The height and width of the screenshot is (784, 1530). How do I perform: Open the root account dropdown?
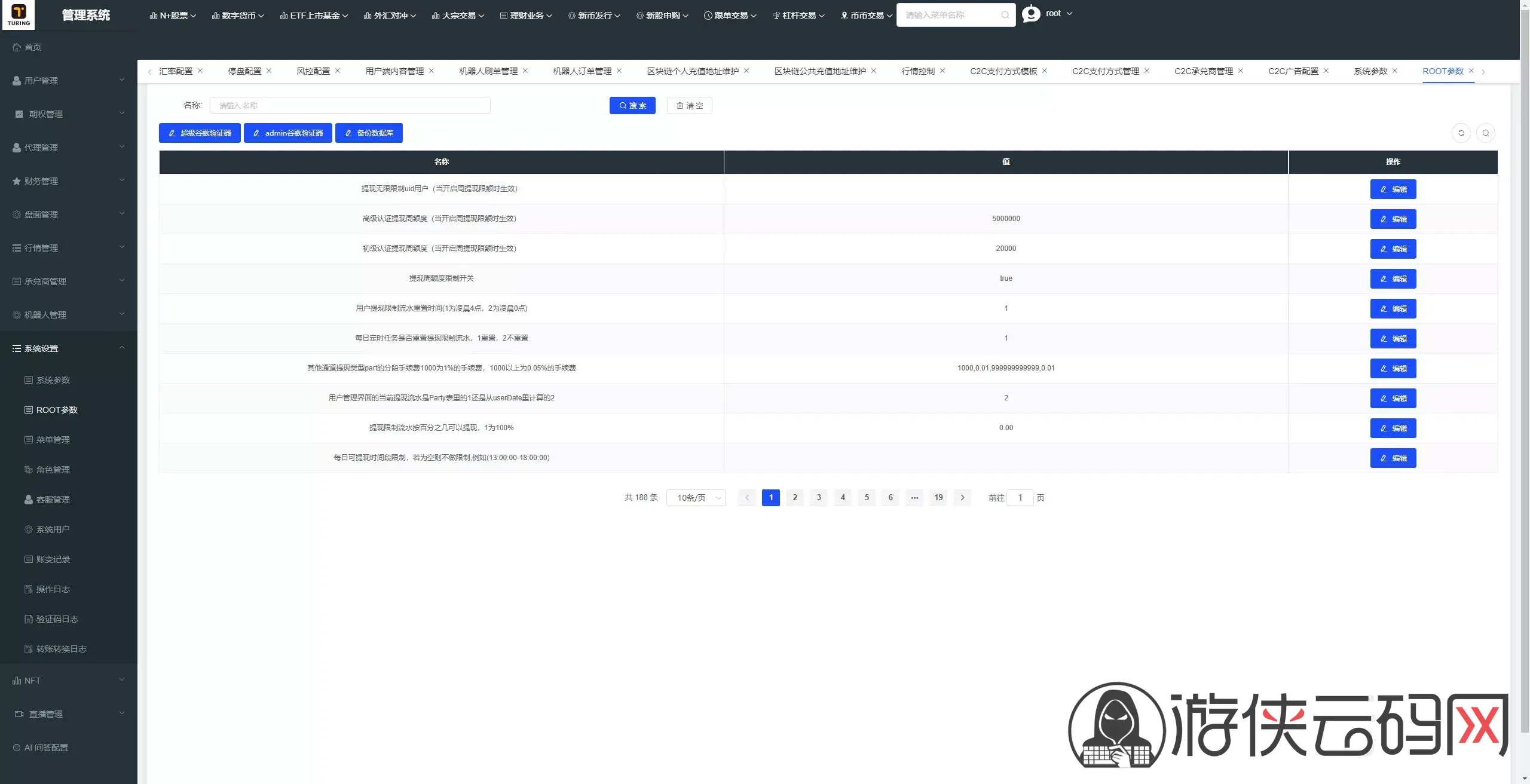coord(1058,13)
